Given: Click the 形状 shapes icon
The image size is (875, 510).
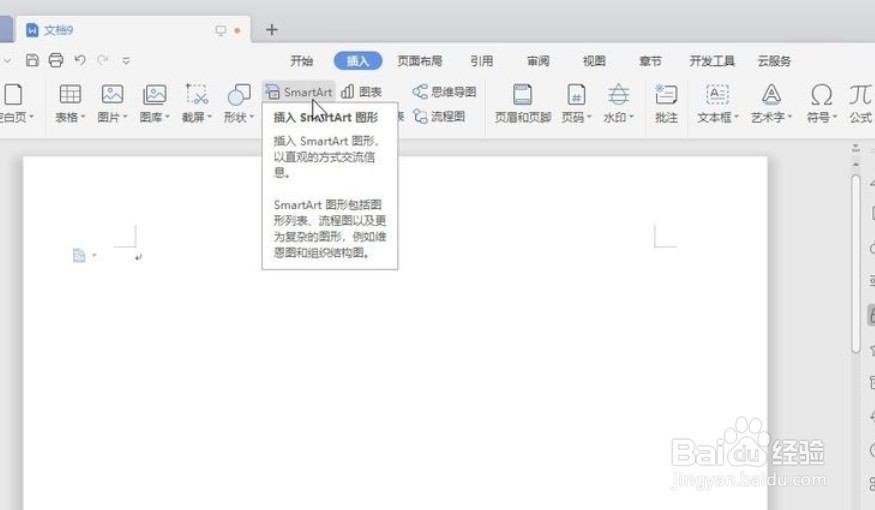Looking at the screenshot, I should 239,94.
